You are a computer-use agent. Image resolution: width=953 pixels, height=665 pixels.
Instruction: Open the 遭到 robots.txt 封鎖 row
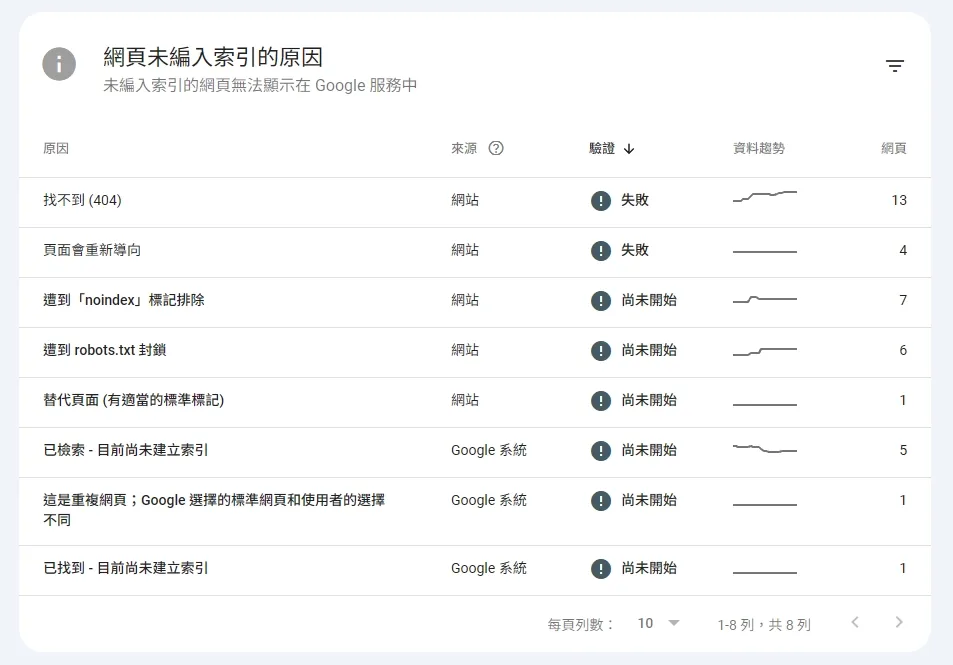475,353
